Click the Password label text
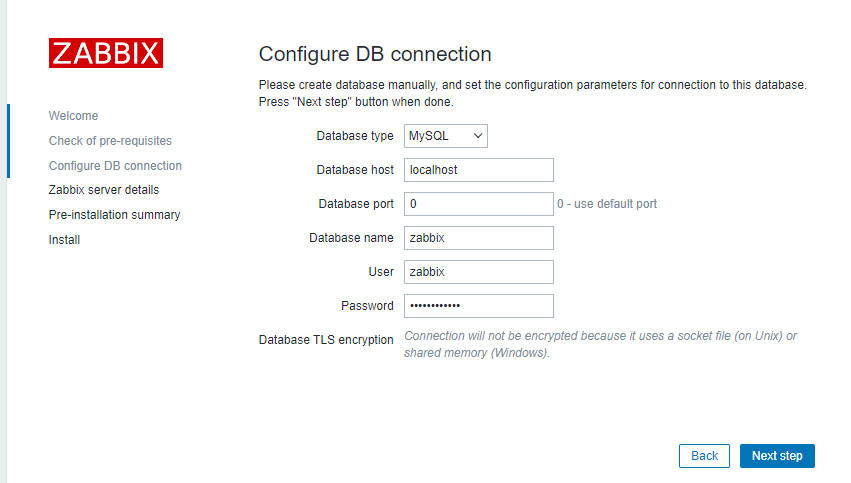 367,306
